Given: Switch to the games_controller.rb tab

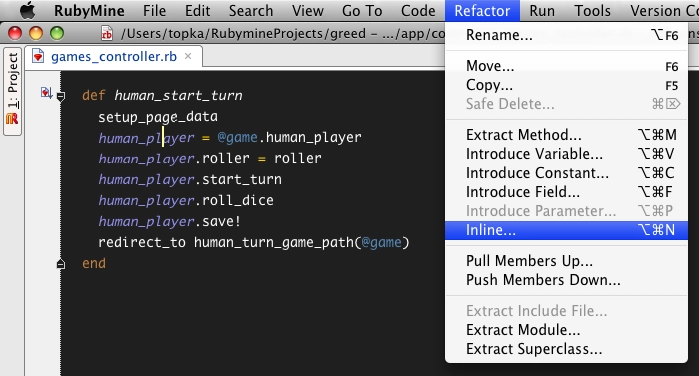Looking at the screenshot, I should point(114,57).
